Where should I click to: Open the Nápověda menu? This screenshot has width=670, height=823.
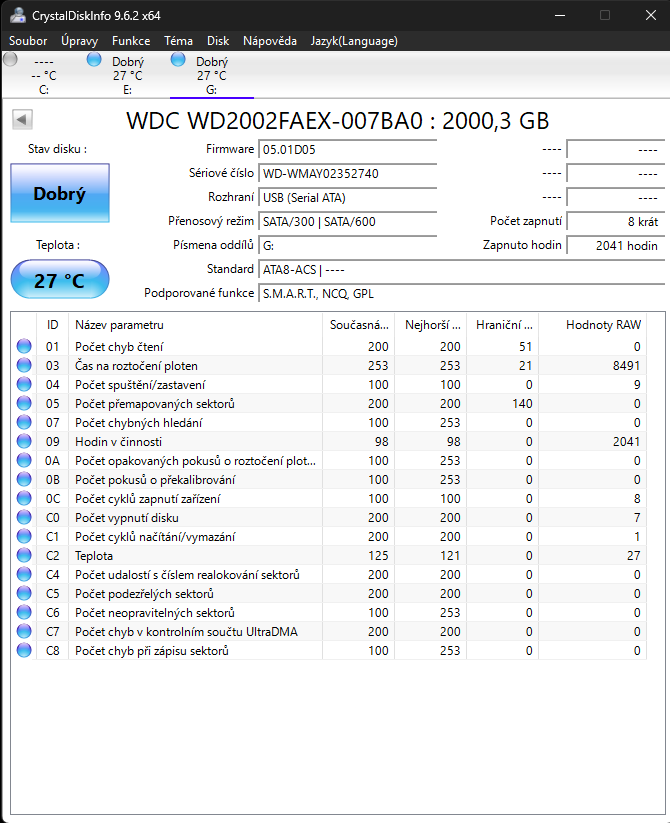tap(270, 41)
